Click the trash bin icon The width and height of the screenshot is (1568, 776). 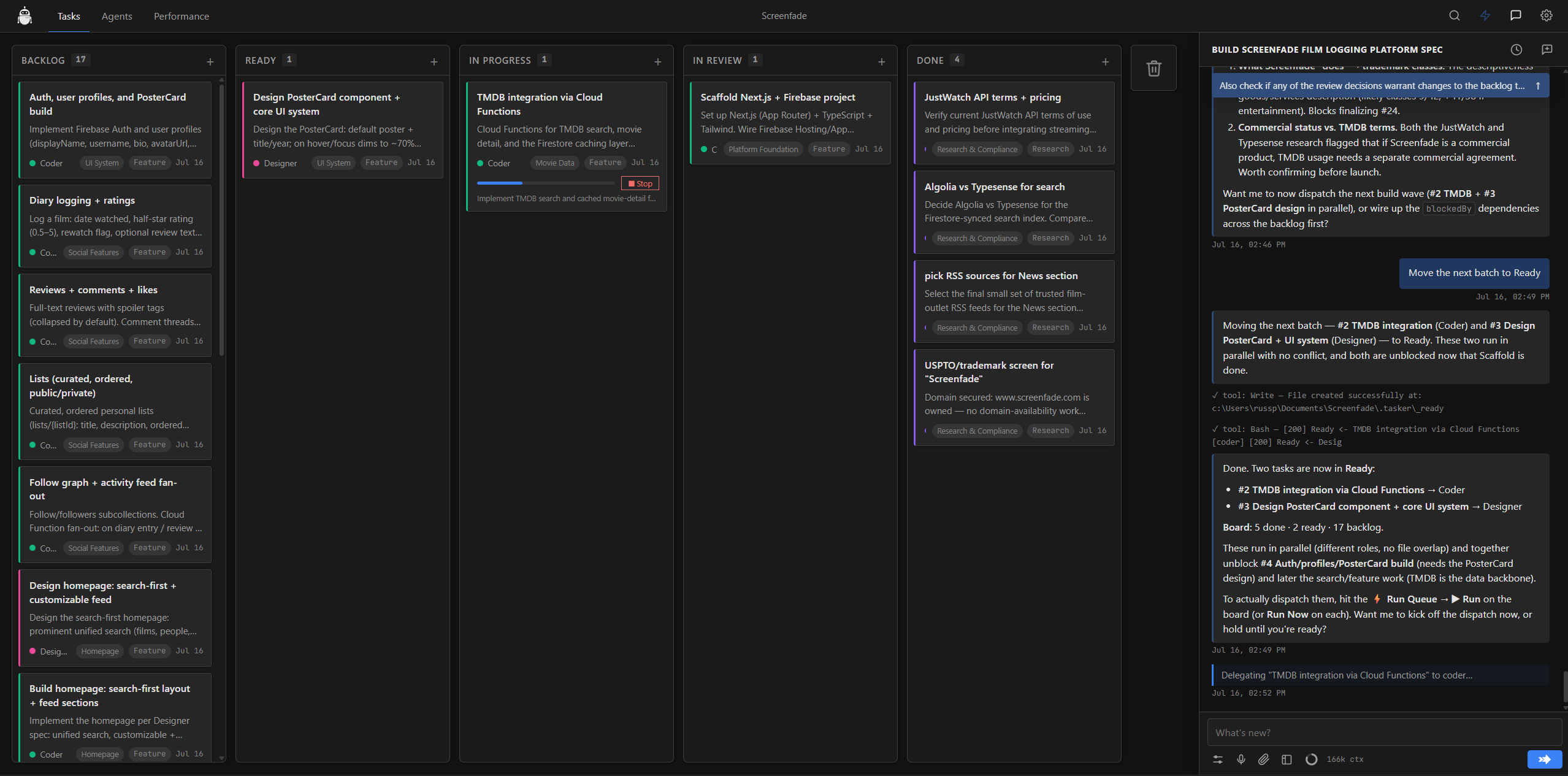(1153, 68)
